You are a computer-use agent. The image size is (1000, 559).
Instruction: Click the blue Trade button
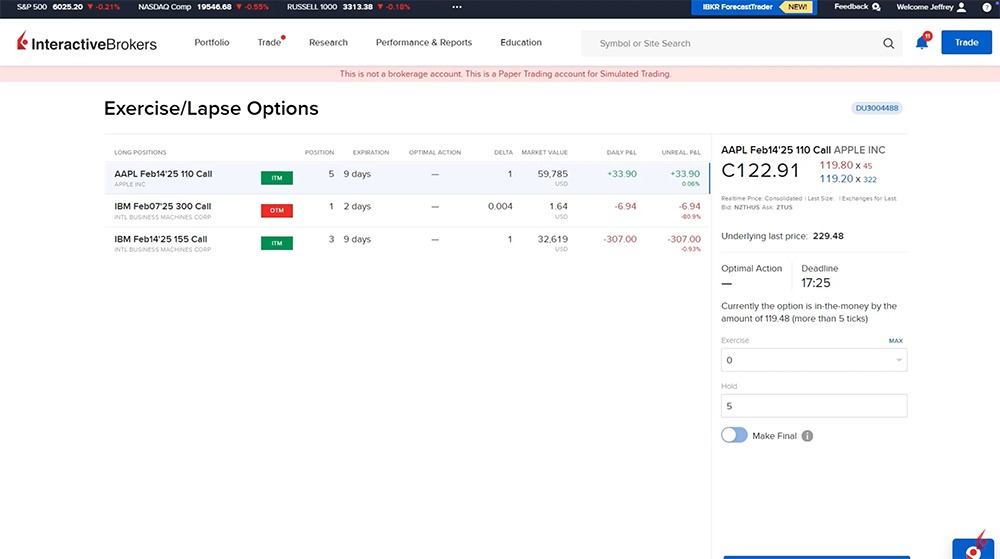pos(966,43)
